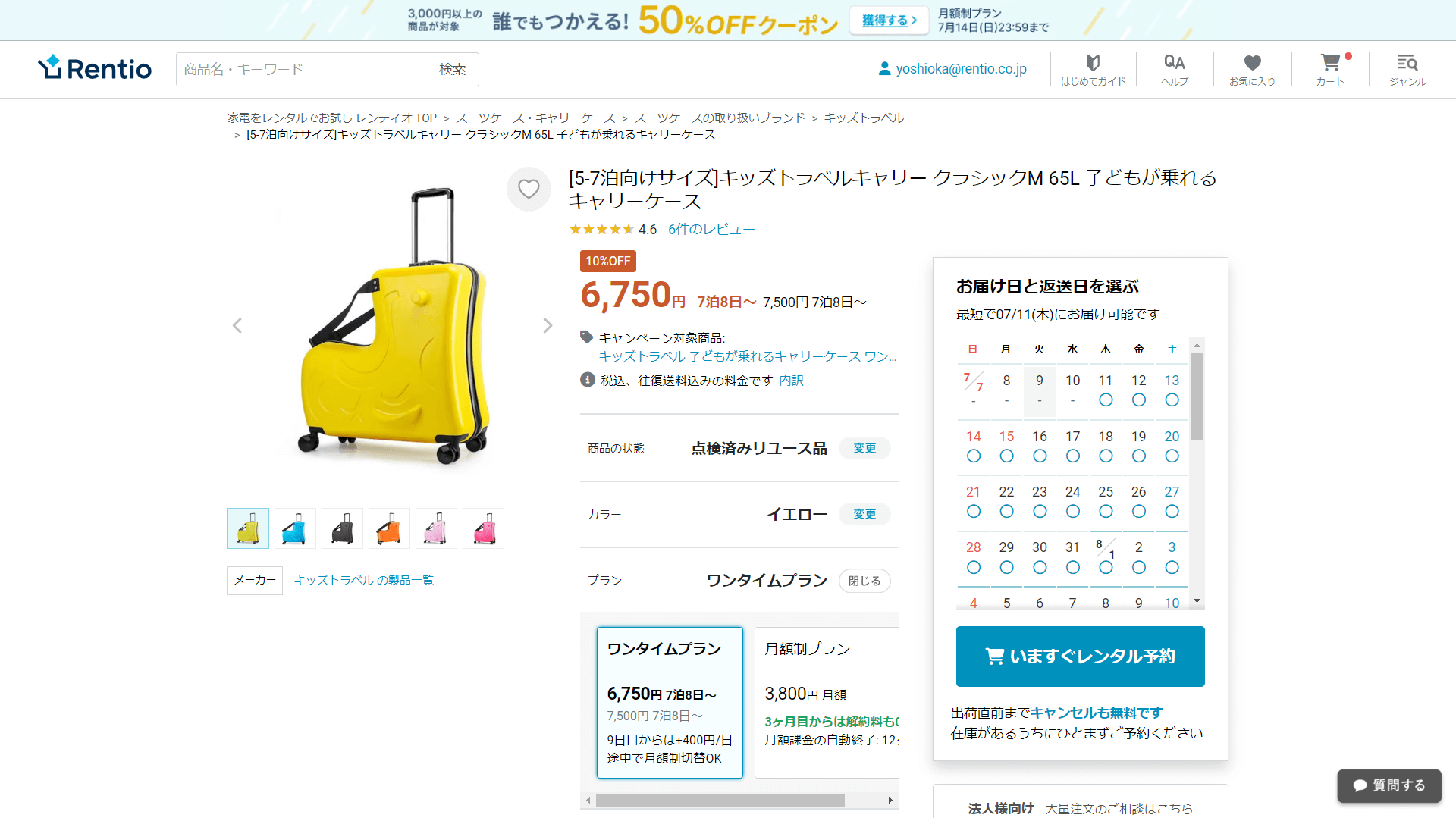The image size is (1456, 818).
Task: Open breadcrumb スーツケース・キャリーケース
Action: 535,118
